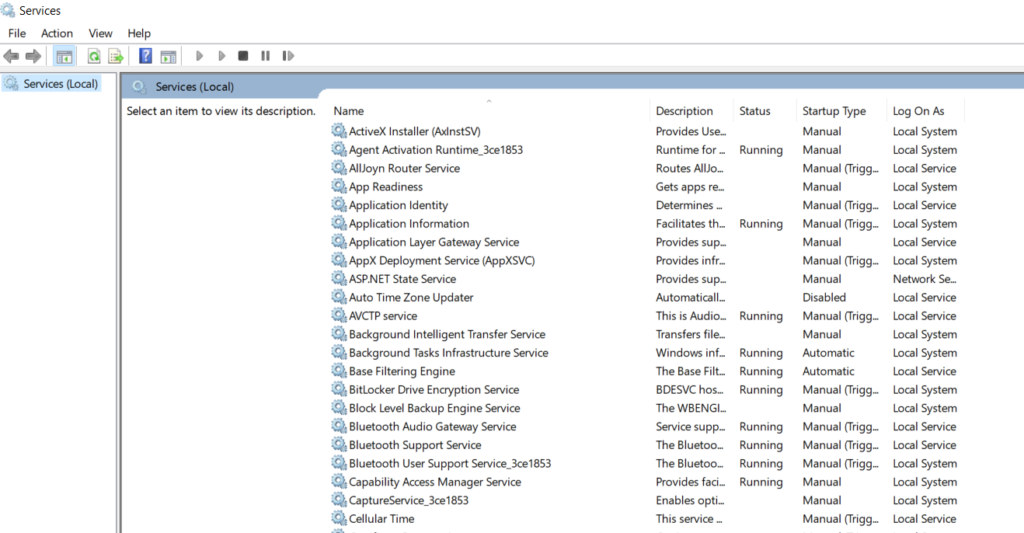Viewport: 1024px width, 533px height.
Task: Open the Action menu
Action: pyautogui.click(x=57, y=33)
